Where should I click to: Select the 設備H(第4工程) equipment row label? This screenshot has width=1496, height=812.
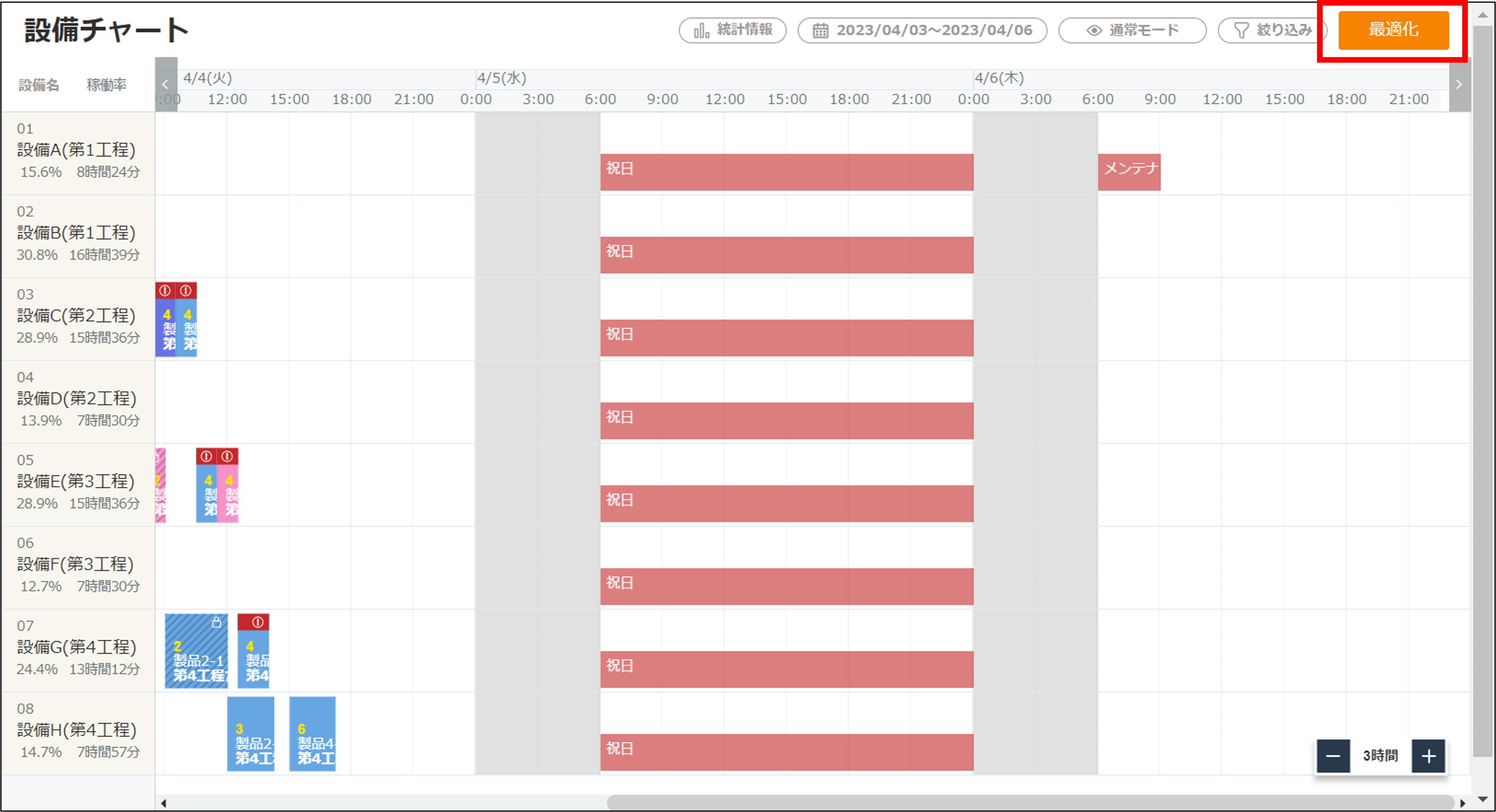pos(77,731)
